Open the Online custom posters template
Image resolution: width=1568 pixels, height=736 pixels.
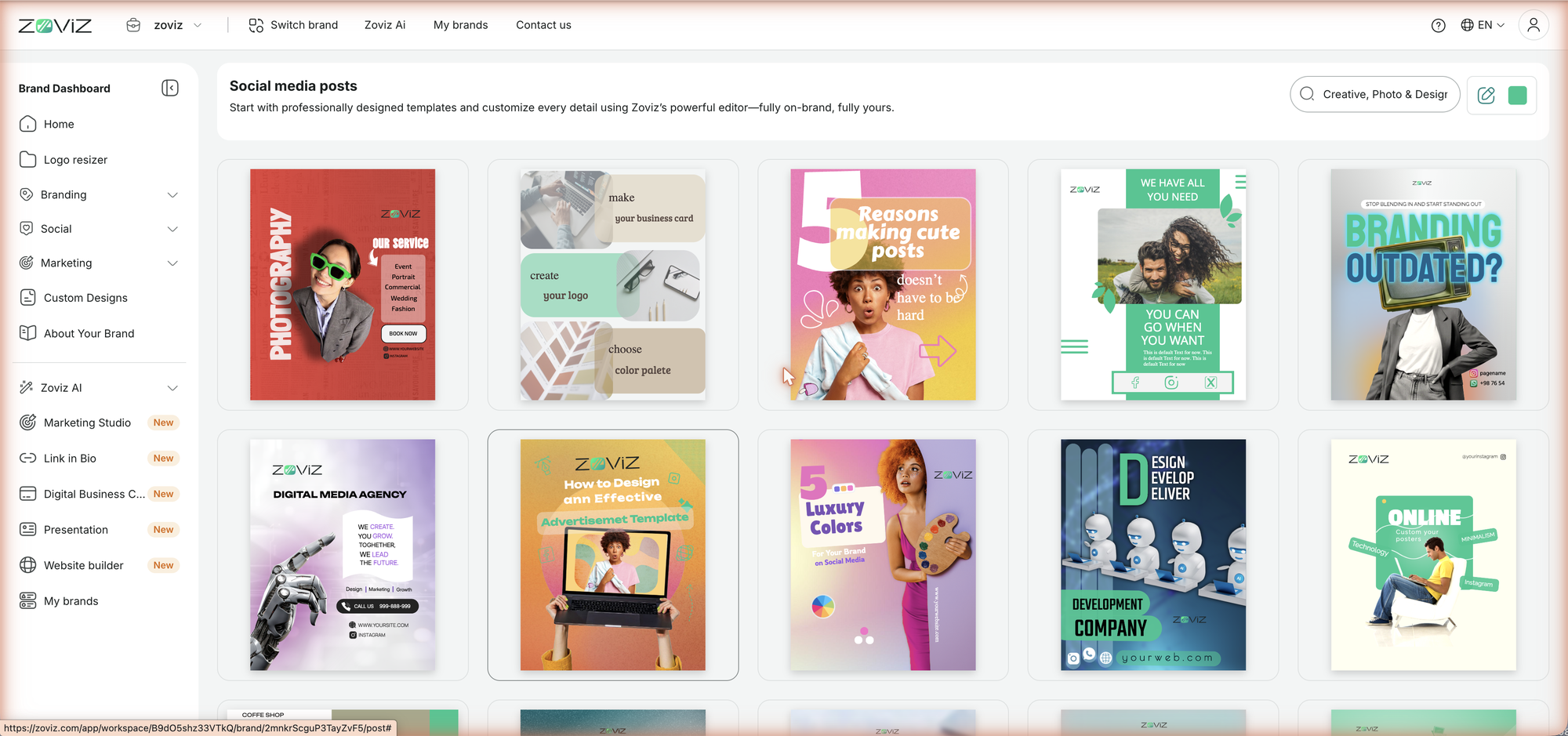point(1424,555)
